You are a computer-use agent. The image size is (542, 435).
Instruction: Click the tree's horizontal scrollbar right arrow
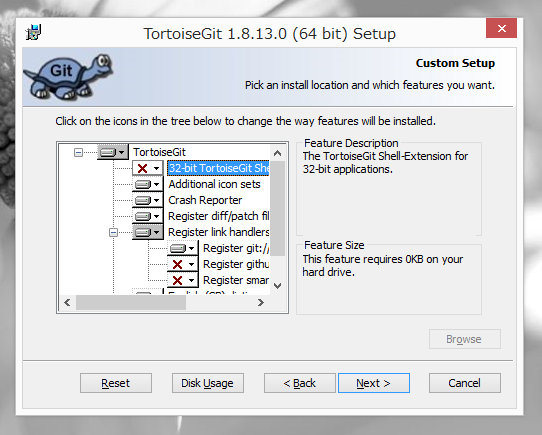[x=261, y=303]
